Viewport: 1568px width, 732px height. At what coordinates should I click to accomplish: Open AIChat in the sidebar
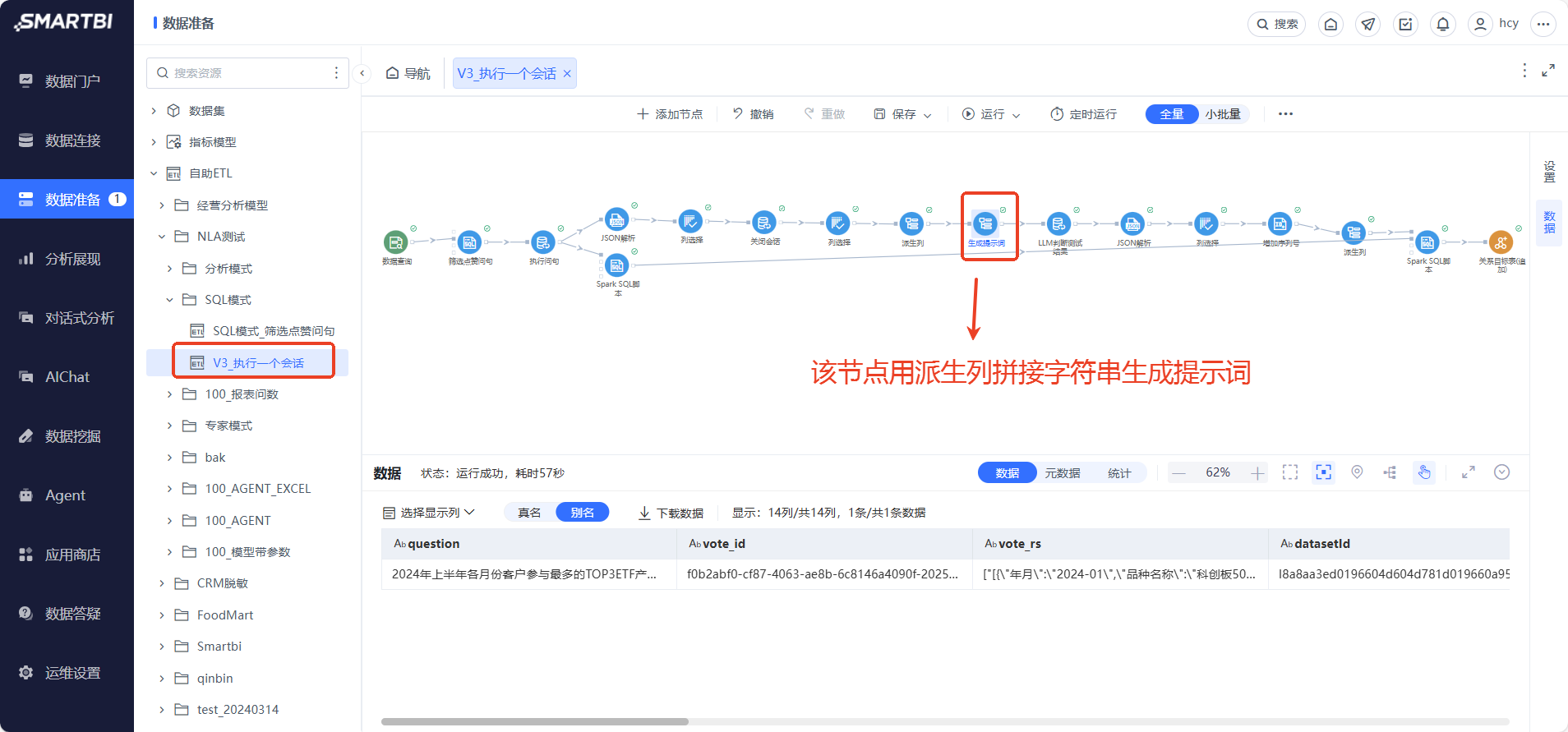67,377
